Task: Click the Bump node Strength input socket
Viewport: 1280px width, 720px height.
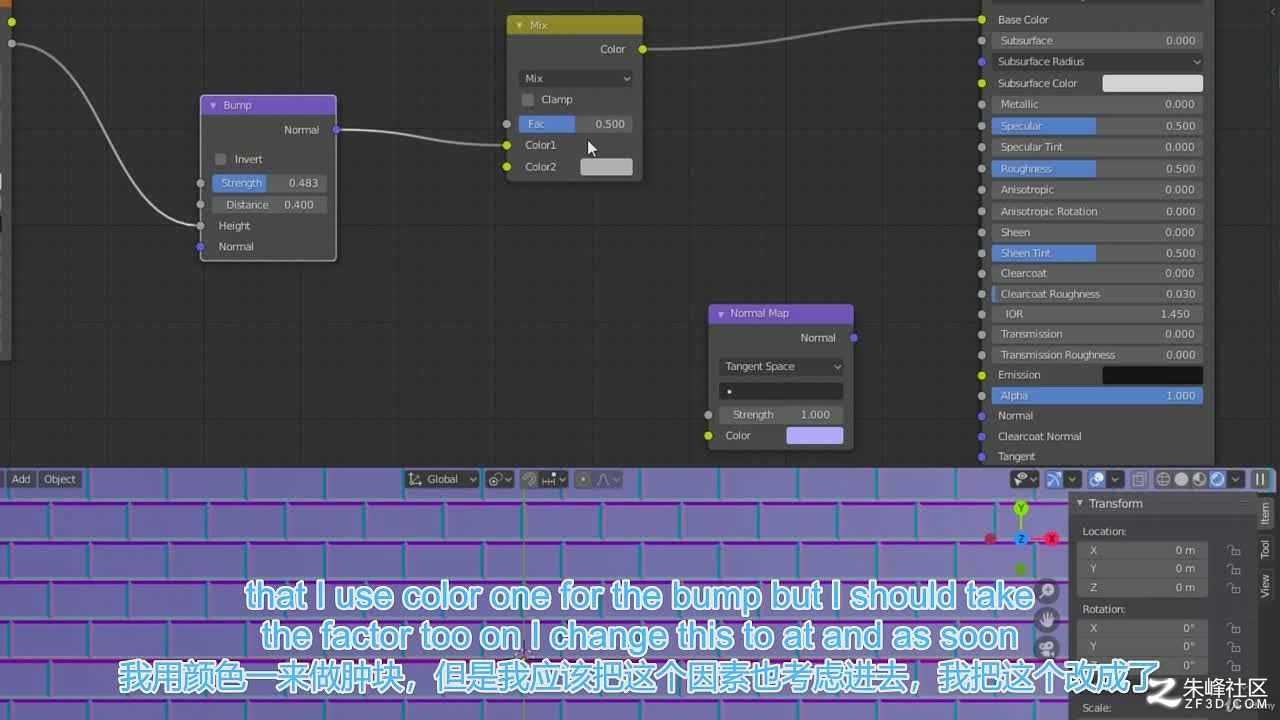Action: (201, 183)
